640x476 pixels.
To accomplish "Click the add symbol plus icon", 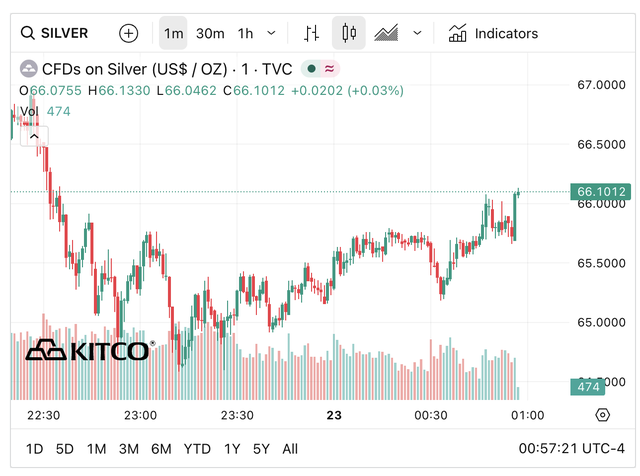I will [x=129, y=33].
